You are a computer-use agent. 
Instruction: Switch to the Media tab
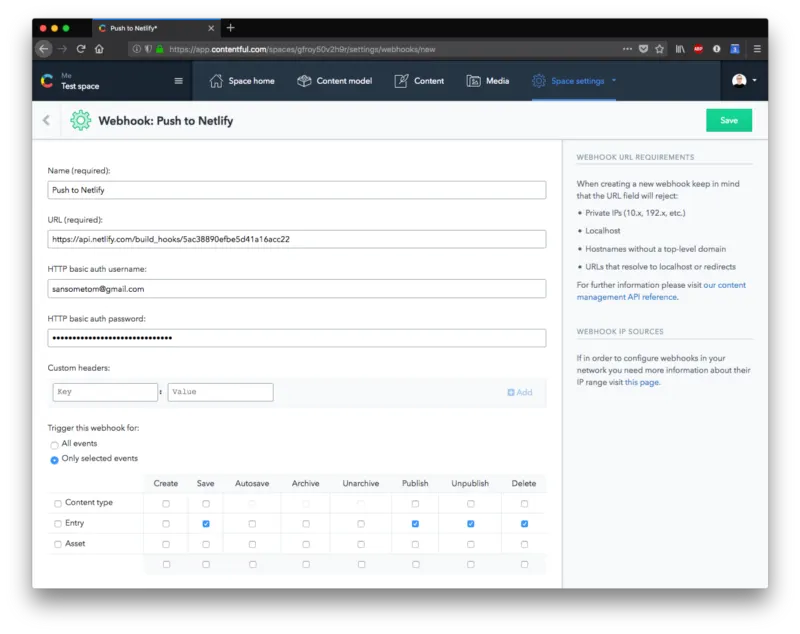pos(488,81)
